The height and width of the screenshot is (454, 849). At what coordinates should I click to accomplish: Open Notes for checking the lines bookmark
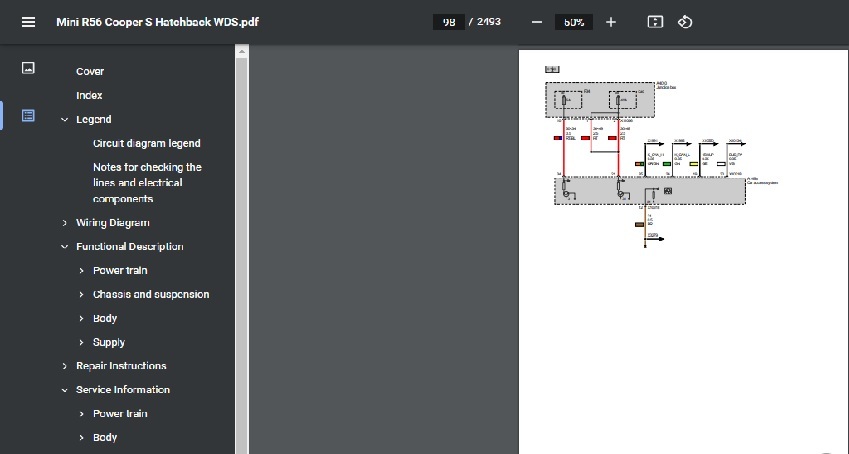point(147,183)
